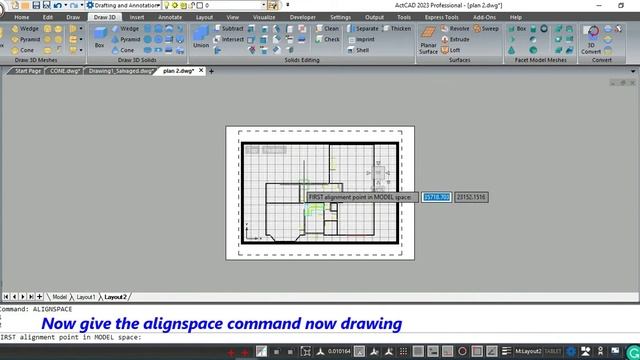The height and width of the screenshot is (360, 640).
Task: Click the Undo arrow icon
Action: pyautogui.click(x=57, y=5)
